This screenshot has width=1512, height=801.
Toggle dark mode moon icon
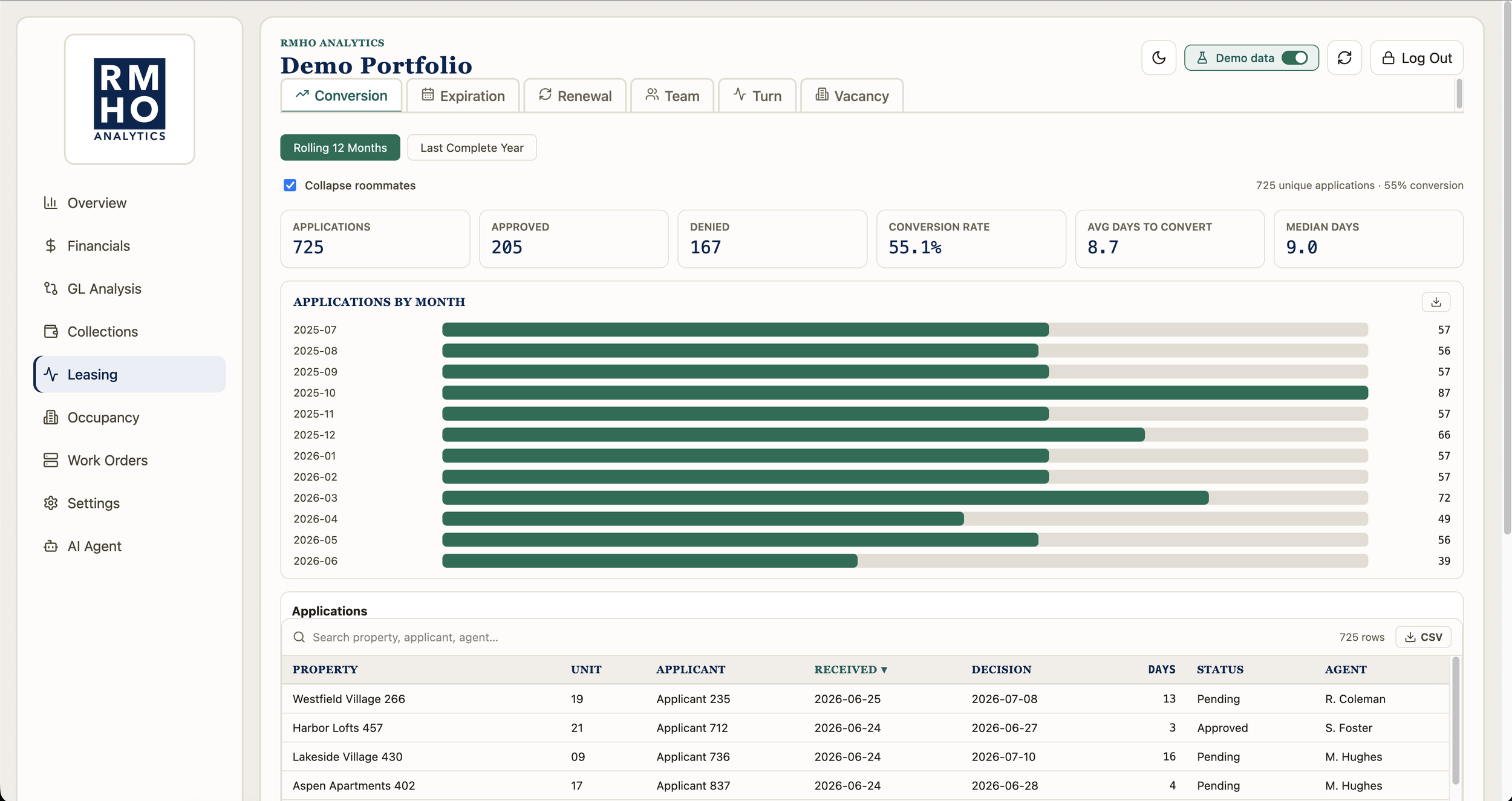click(x=1158, y=58)
